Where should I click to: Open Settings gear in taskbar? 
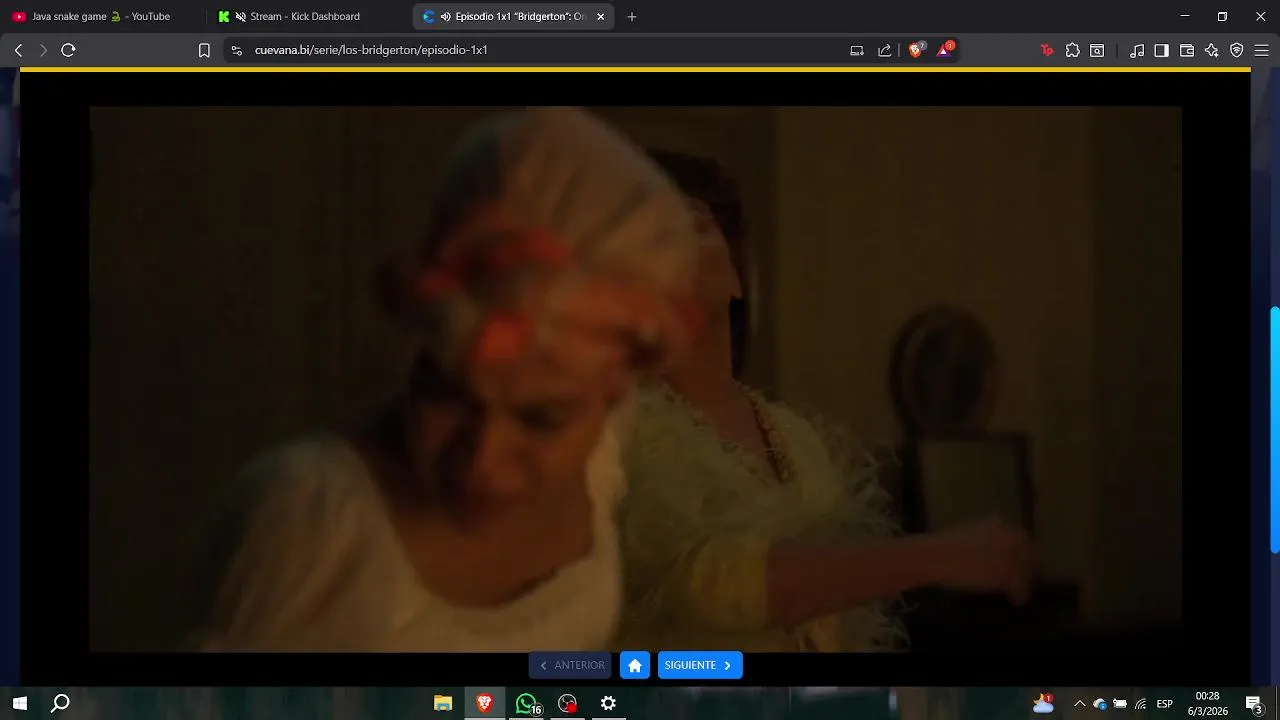608,703
